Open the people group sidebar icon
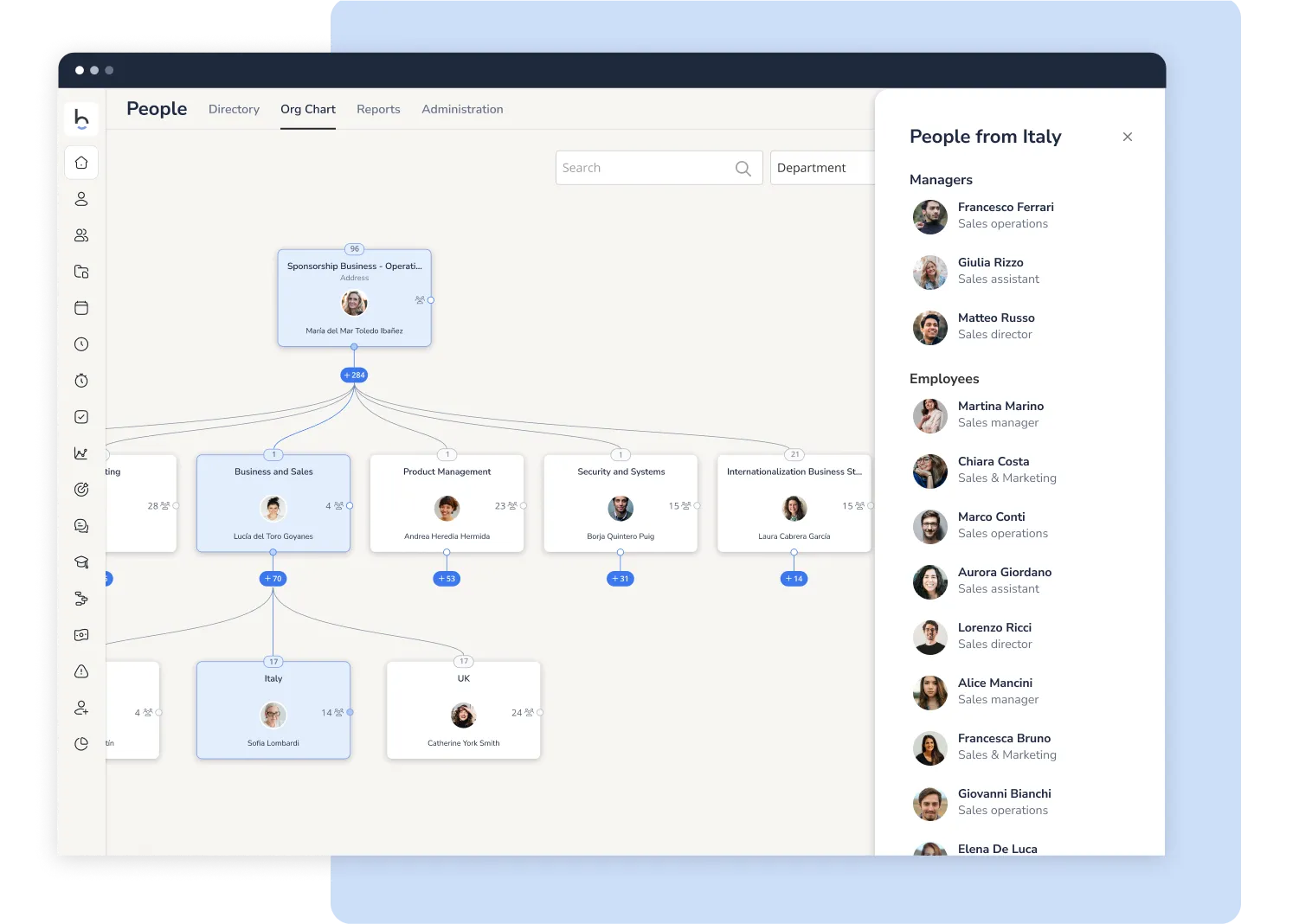 81,235
